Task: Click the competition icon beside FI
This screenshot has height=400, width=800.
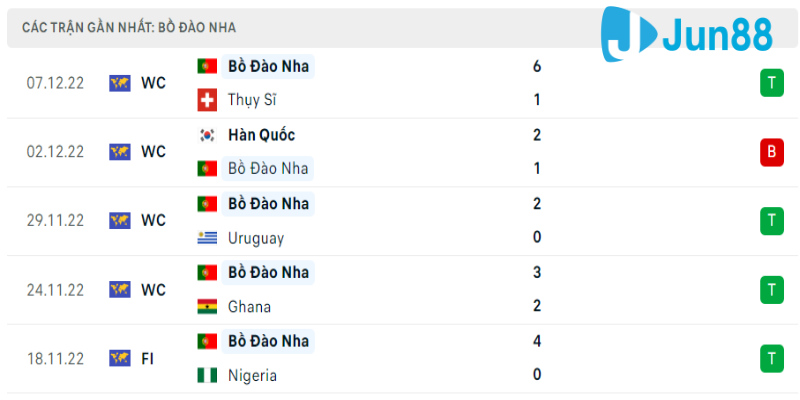Action: pyautogui.click(x=120, y=358)
